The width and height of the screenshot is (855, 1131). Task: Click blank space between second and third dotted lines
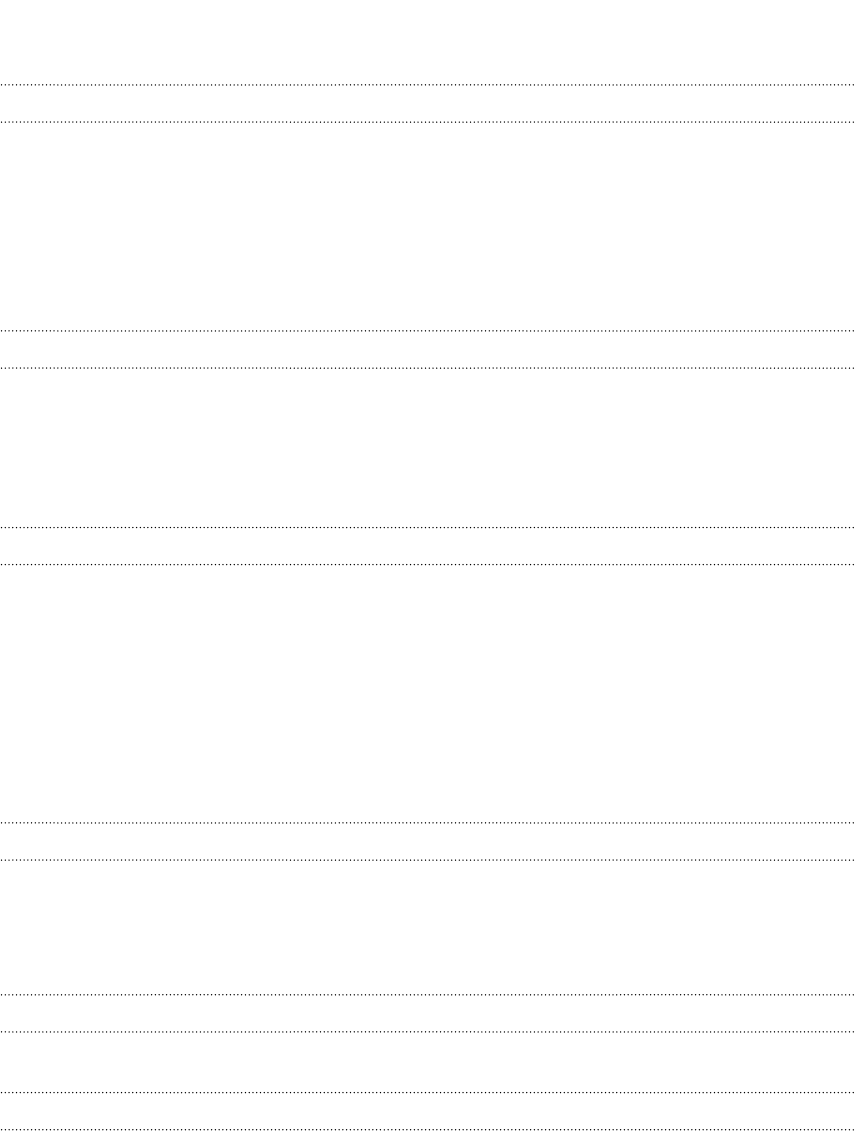tap(427, 226)
